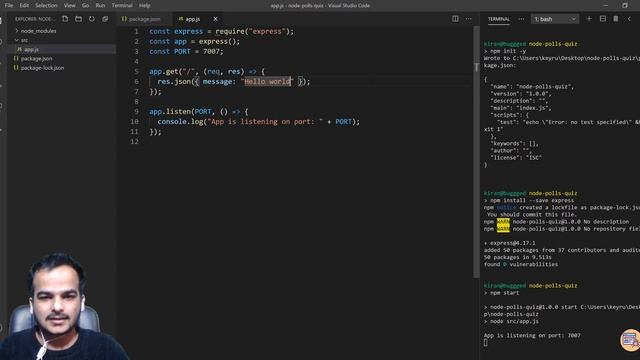The image size is (640, 360).
Task: Click the EXPLORER panel header title
Action: point(34,19)
